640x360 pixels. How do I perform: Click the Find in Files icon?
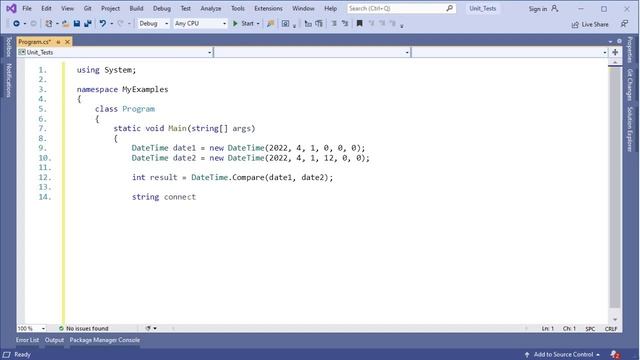(x=270, y=24)
